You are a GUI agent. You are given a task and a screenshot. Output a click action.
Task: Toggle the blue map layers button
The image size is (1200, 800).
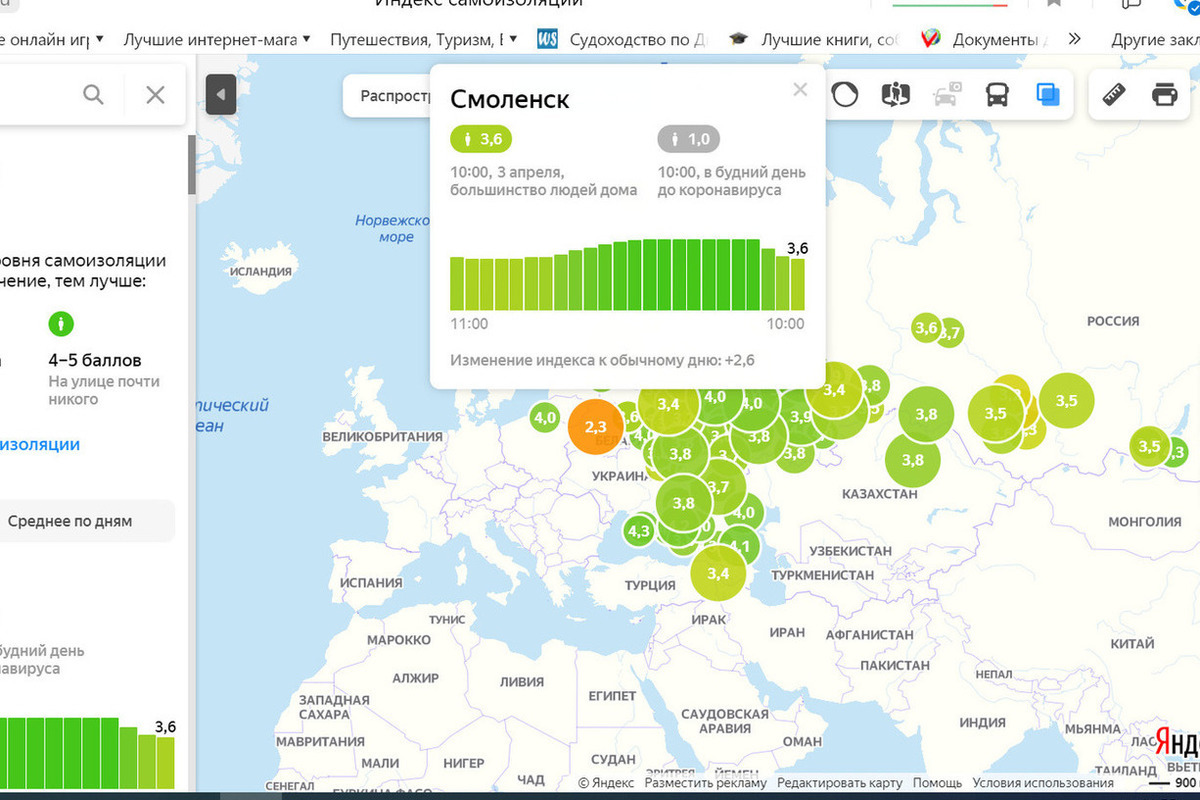[1048, 95]
